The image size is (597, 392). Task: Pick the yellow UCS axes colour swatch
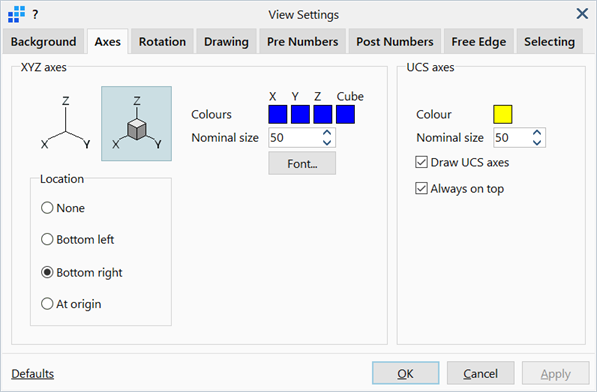click(503, 115)
